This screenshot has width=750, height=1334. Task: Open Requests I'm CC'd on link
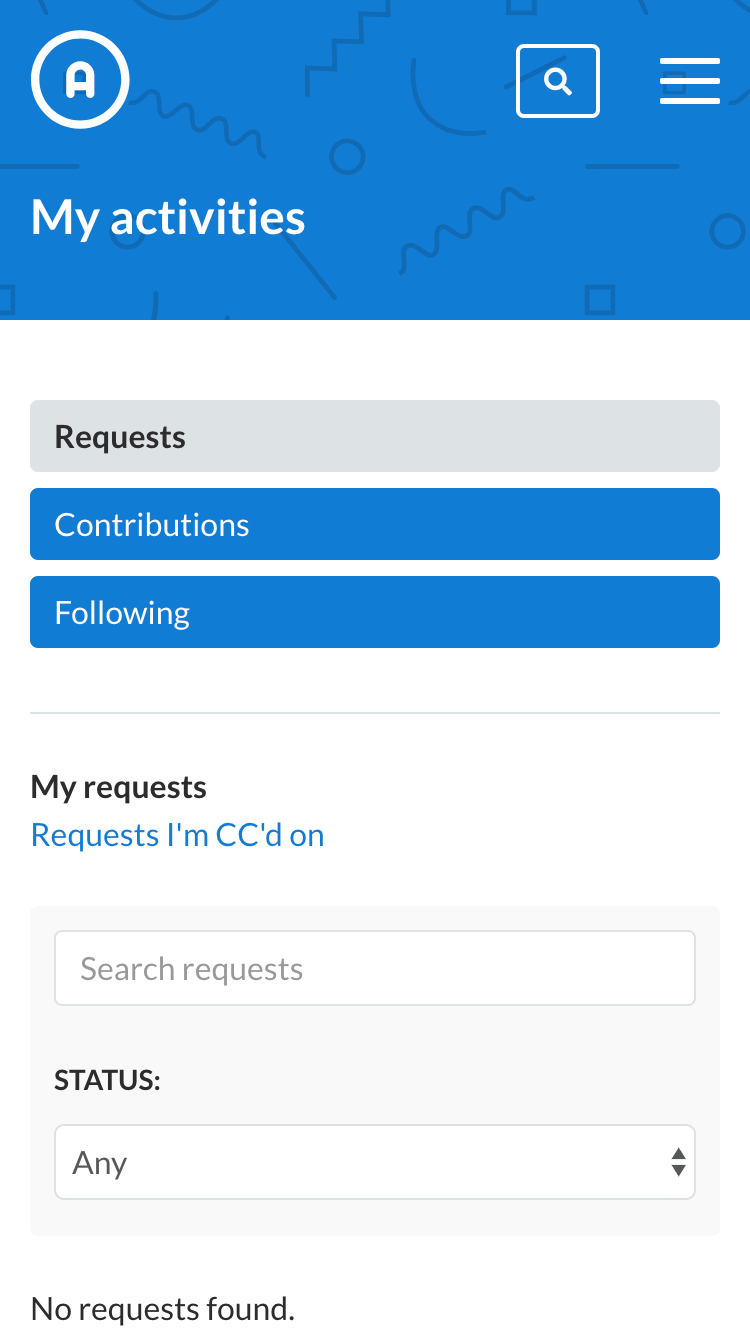(178, 835)
